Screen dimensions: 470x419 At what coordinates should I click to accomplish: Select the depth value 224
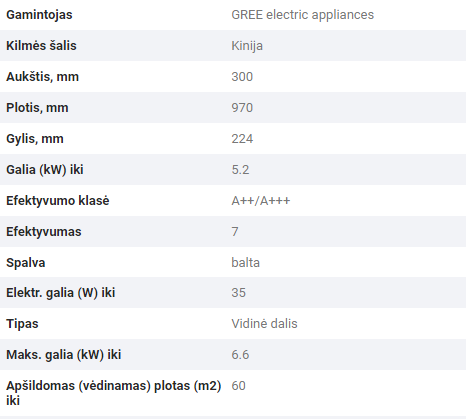pyautogui.click(x=242, y=139)
